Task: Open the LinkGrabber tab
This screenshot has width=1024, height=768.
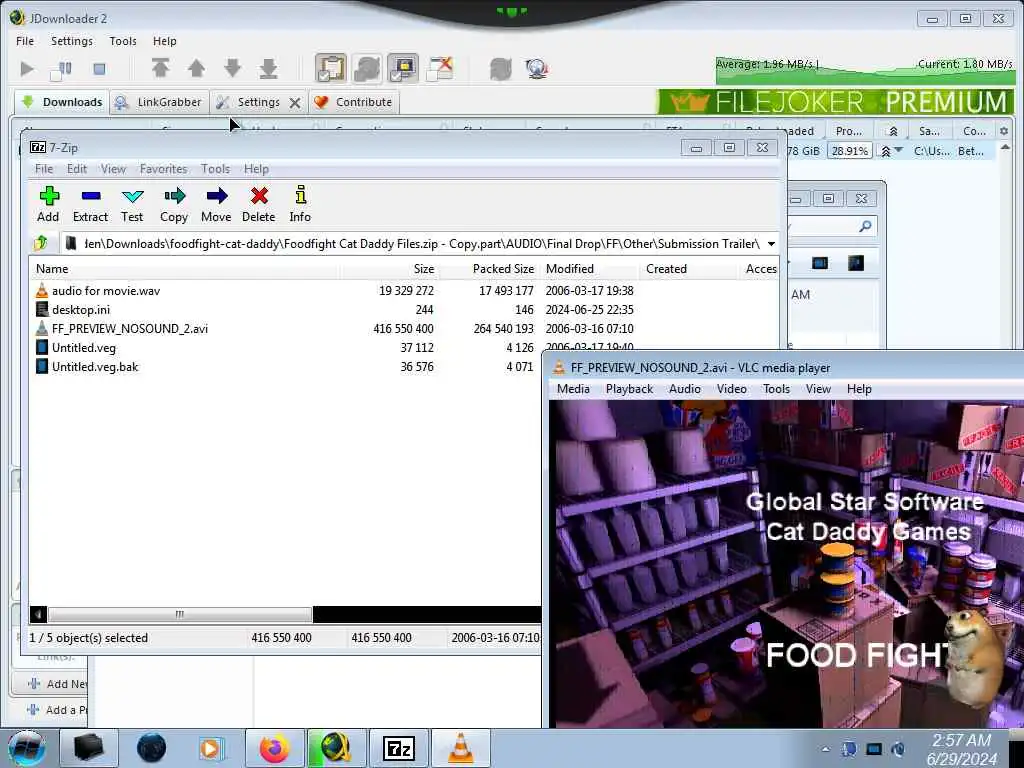Action: (158, 102)
